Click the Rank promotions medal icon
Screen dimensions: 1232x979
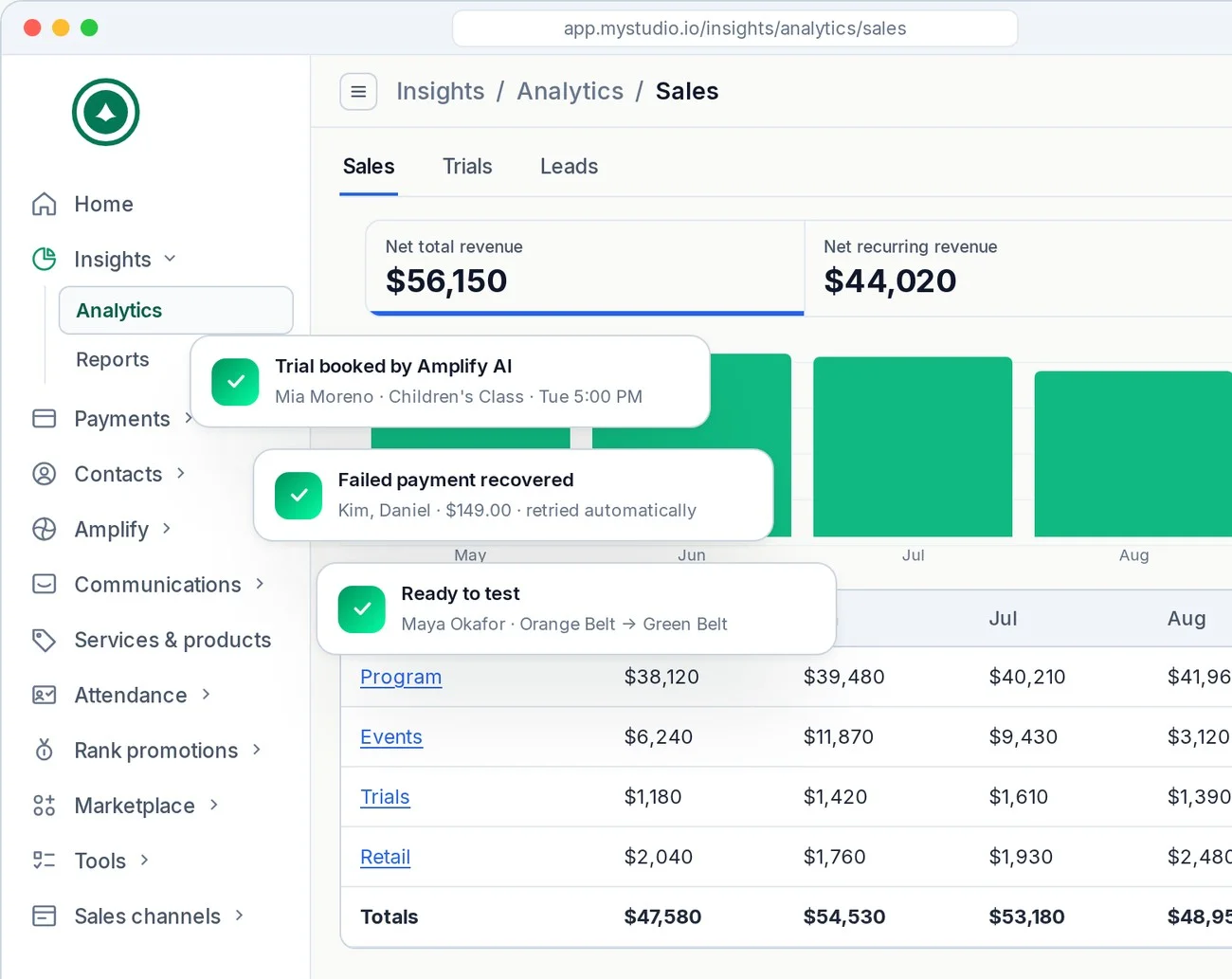coord(45,750)
